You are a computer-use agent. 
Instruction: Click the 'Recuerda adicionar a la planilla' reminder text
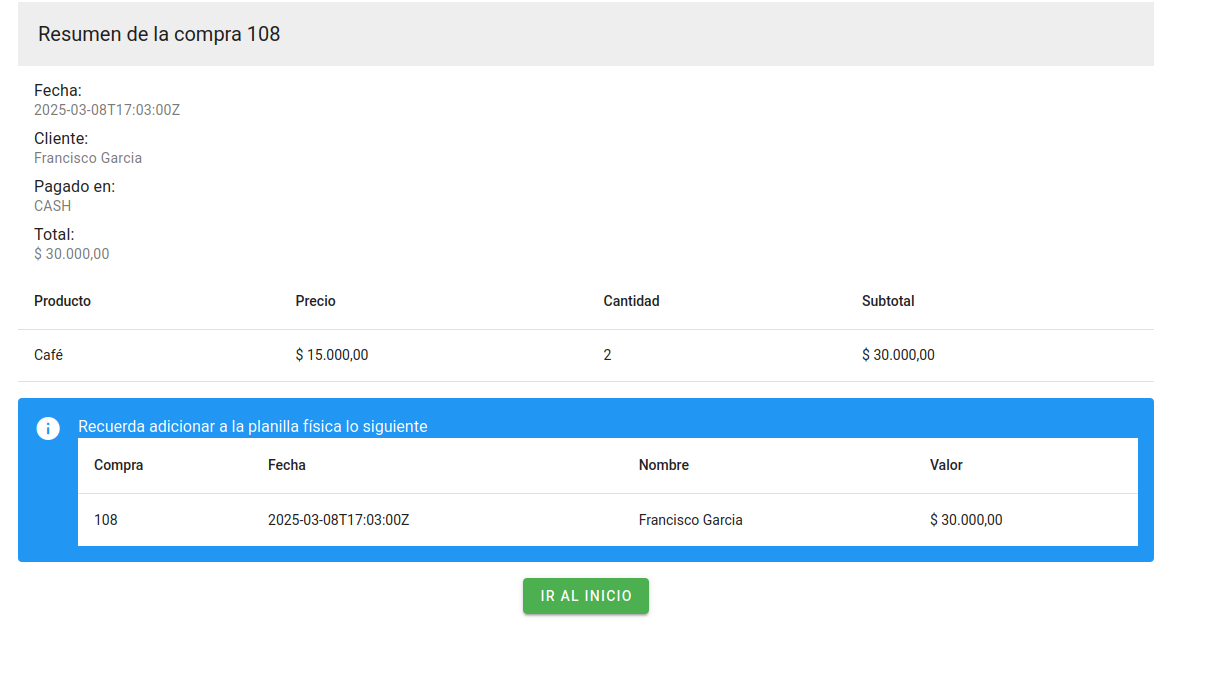point(252,427)
